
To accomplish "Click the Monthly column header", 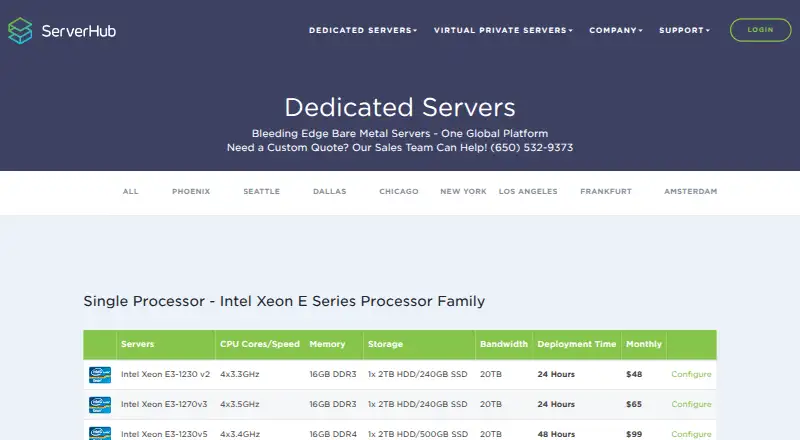I will (644, 344).
